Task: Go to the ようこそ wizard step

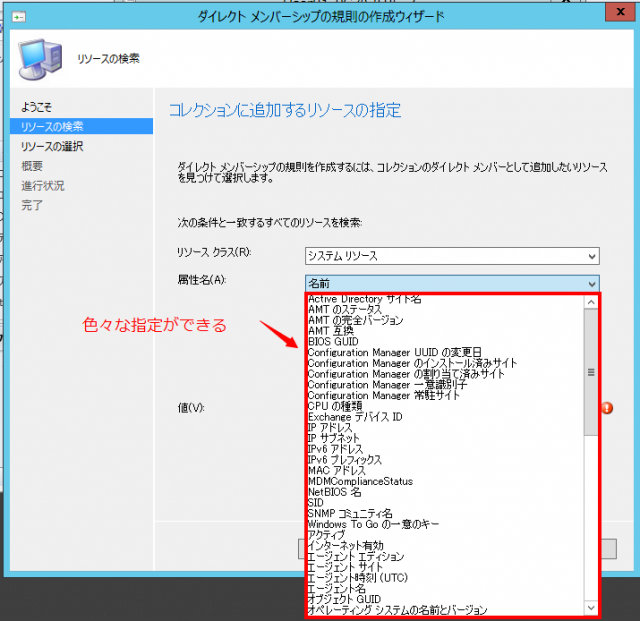Action: 37,106
